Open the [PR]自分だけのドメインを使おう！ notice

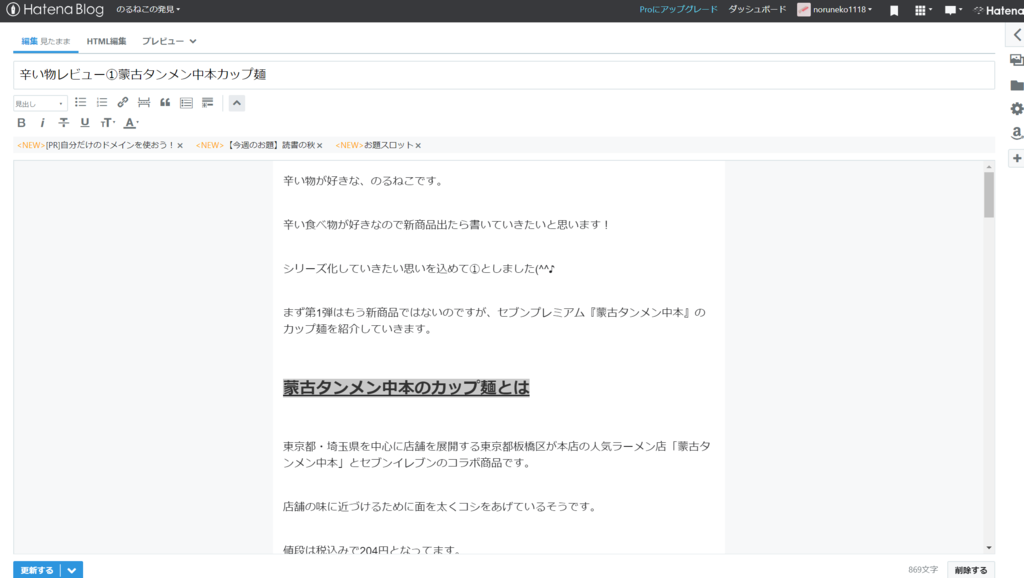[x=96, y=145]
